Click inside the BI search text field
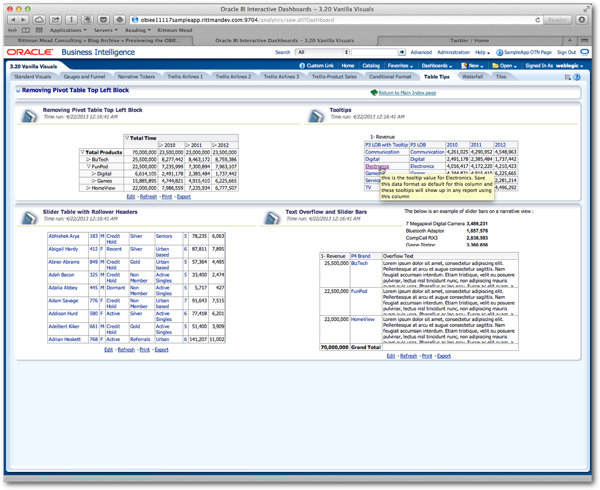 point(374,52)
